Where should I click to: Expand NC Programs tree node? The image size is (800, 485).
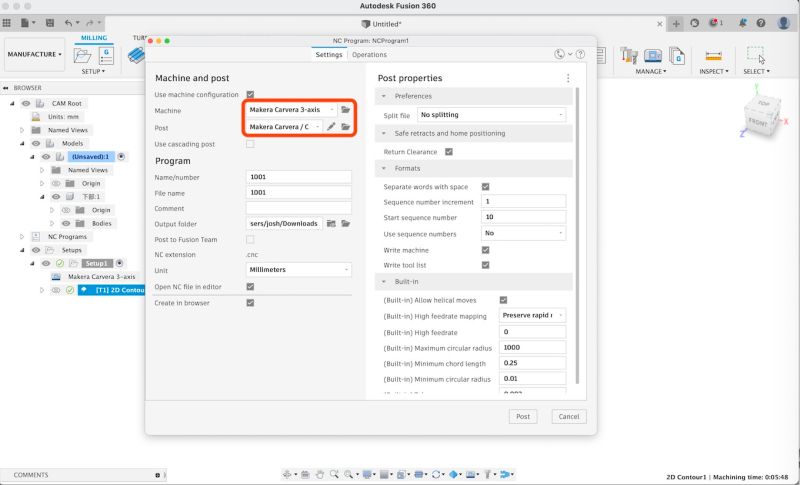point(22,237)
